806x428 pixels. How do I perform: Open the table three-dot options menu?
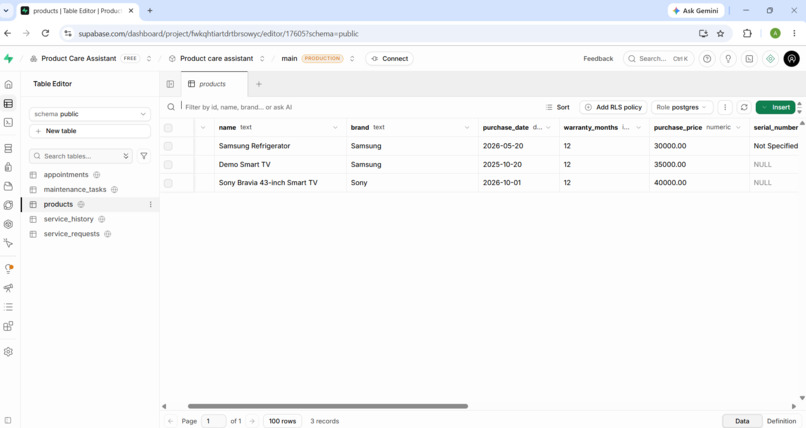725,107
